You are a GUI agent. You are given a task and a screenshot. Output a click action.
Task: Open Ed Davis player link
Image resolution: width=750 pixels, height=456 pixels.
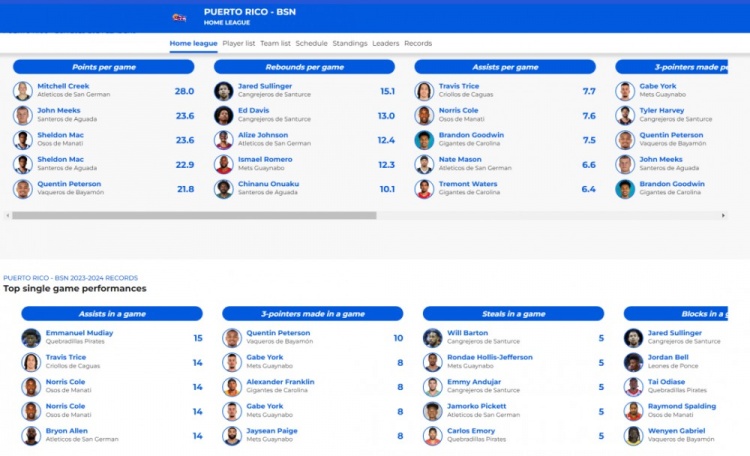253,111
